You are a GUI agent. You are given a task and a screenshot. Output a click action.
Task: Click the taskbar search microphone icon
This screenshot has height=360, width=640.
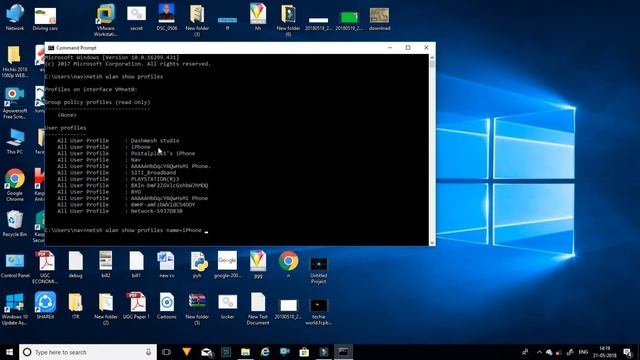[148, 352]
